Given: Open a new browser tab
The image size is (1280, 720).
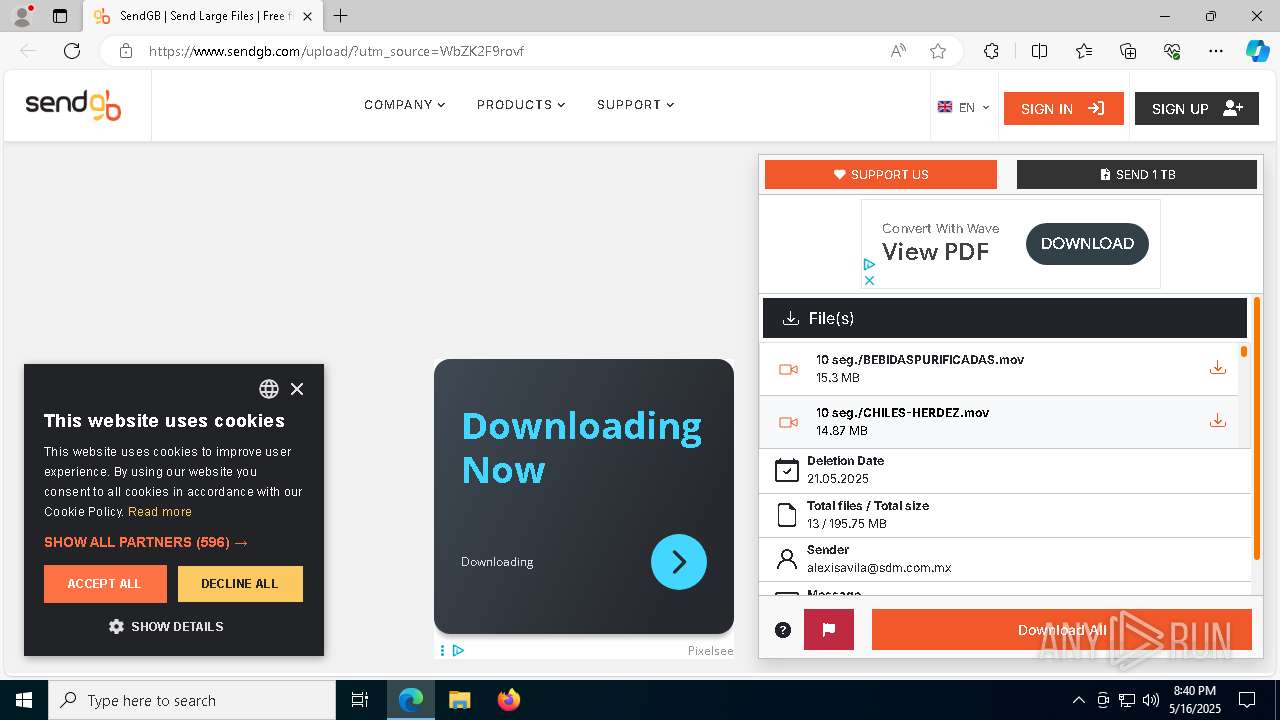Looking at the screenshot, I should pyautogui.click(x=341, y=16).
